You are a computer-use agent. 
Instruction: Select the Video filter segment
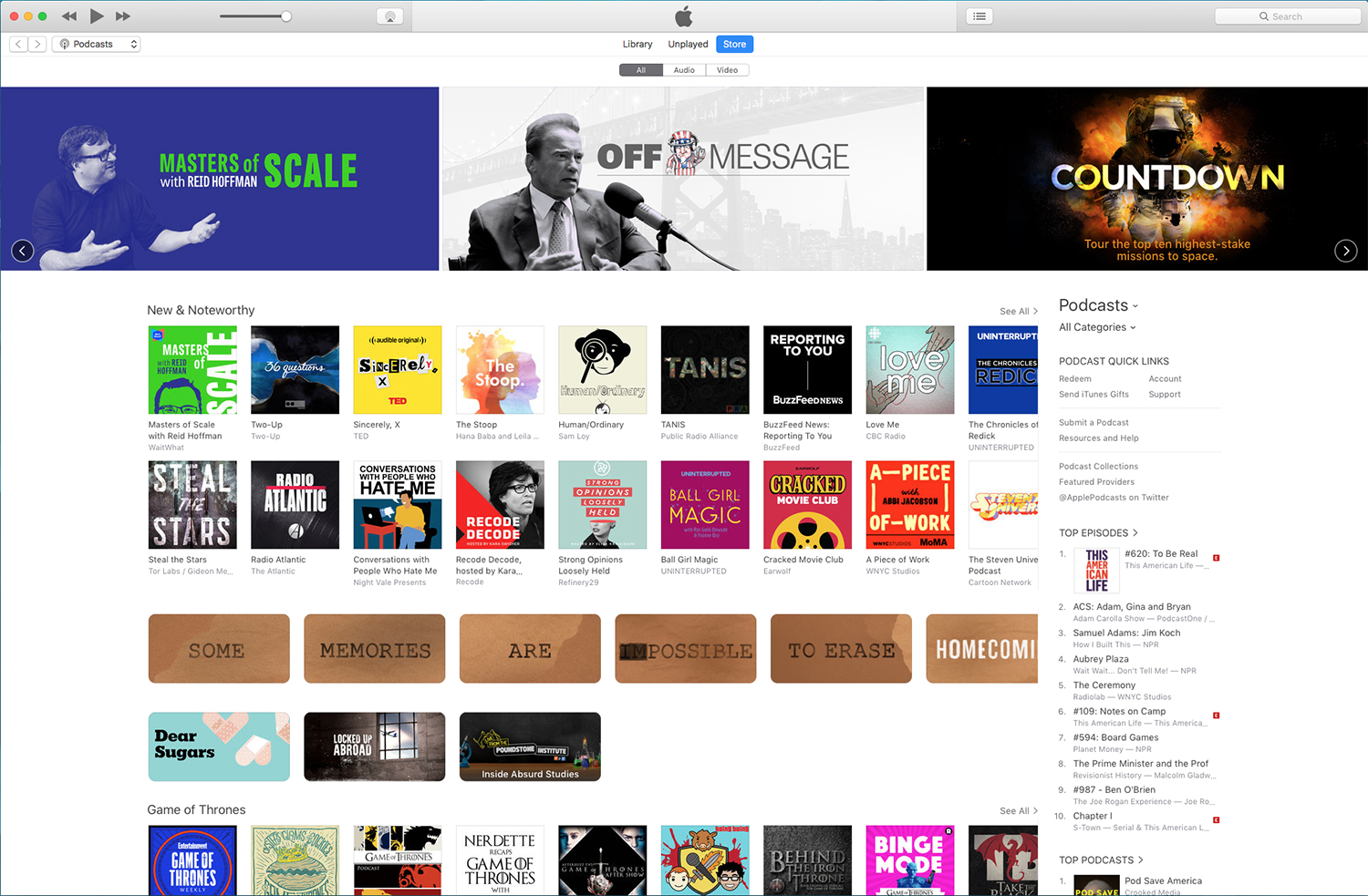pos(727,70)
